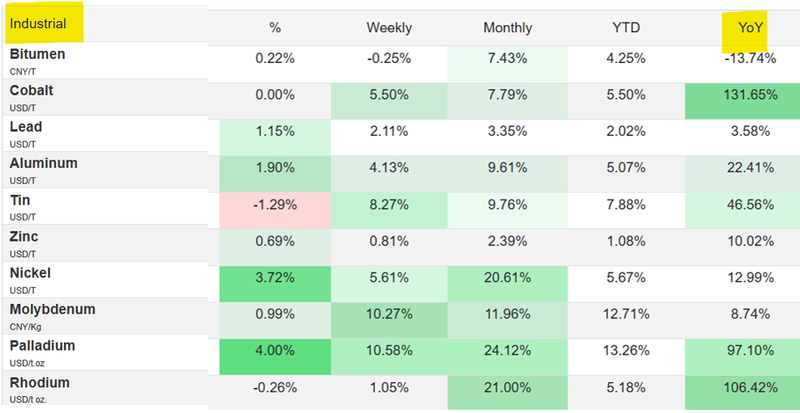Open the Rhodium commodity link
800x413 pixels.
pos(40,381)
